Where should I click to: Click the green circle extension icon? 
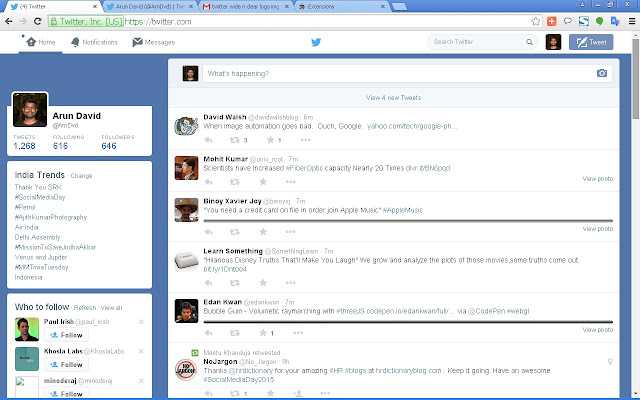[x=599, y=21]
